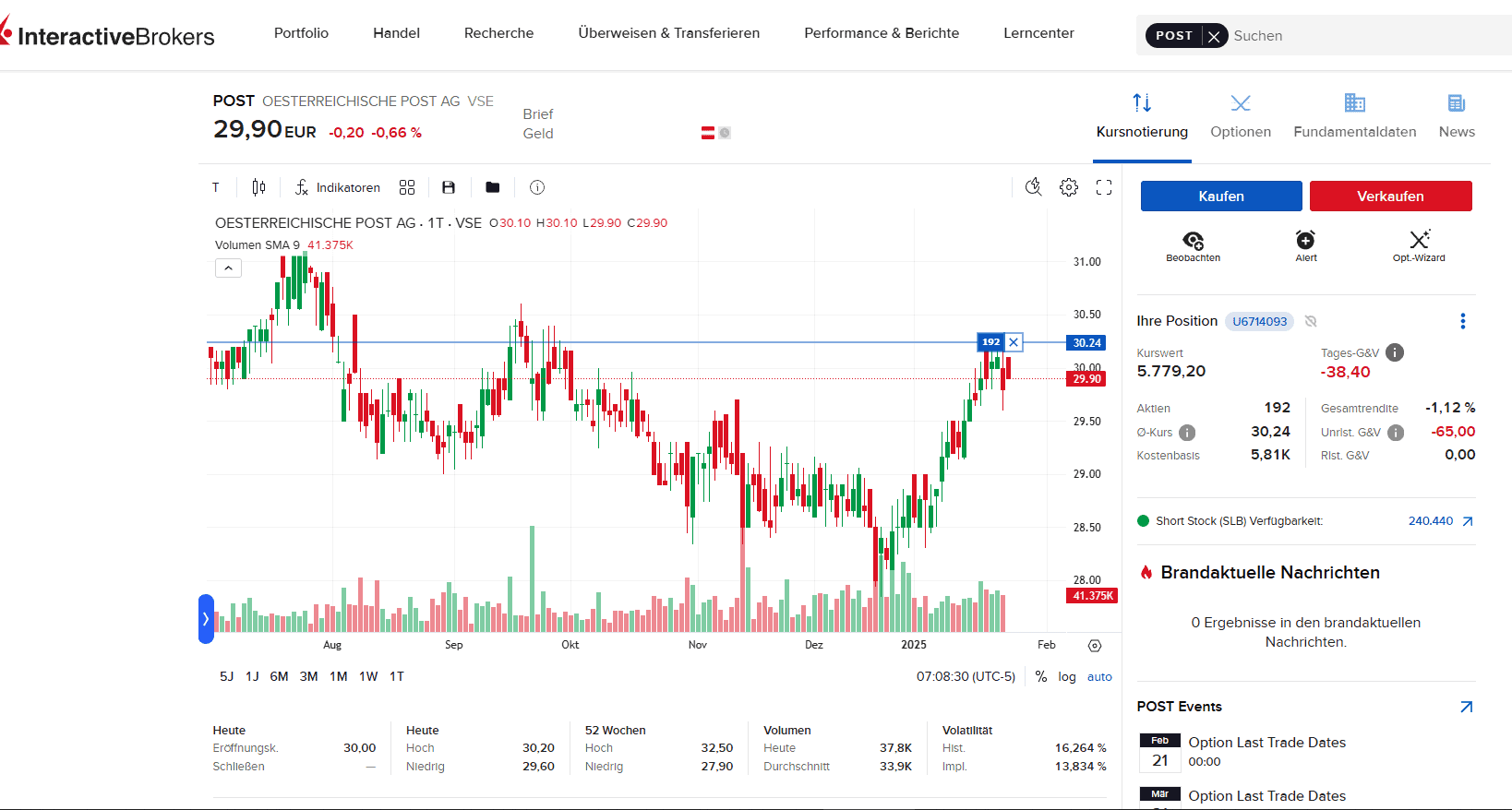Click the Kaufen button
Screen dimensions: 1512x810
click(x=1221, y=197)
